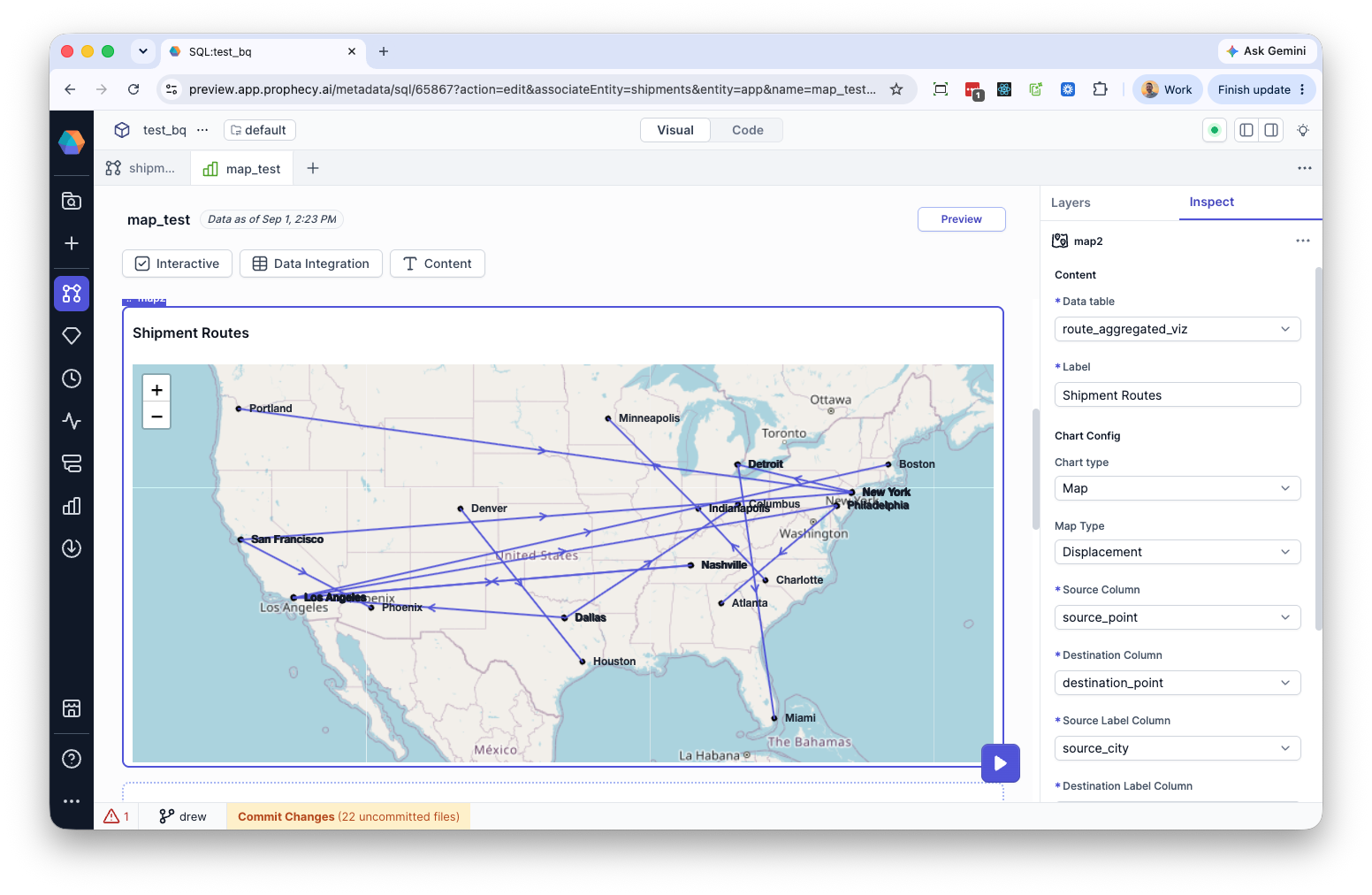Toggle the lightbulb icon in header
This screenshot has height=895, width=1372.
coord(1303,130)
